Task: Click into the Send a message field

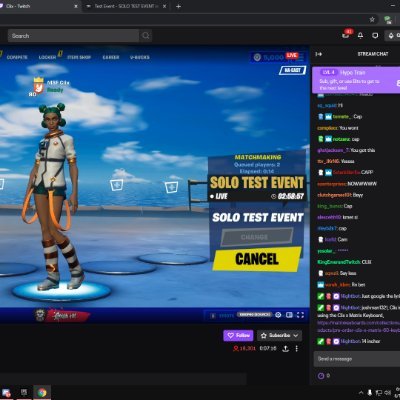Action: pyautogui.click(x=357, y=359)
